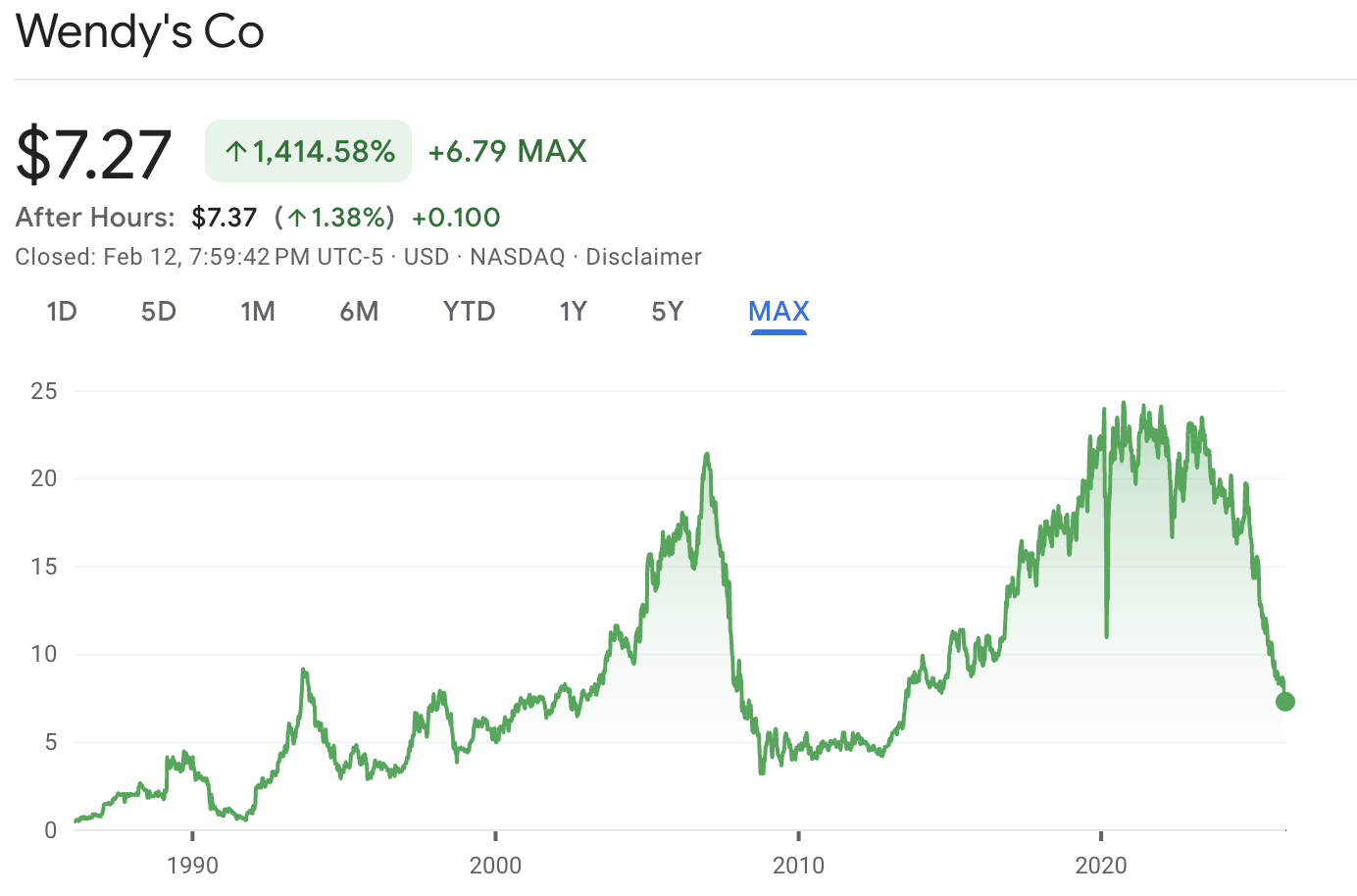Image resolution: width=1357 pixels, height=896 pixels.
Task: Click the after-hours price $7.37
Action: tap(225, 217)
